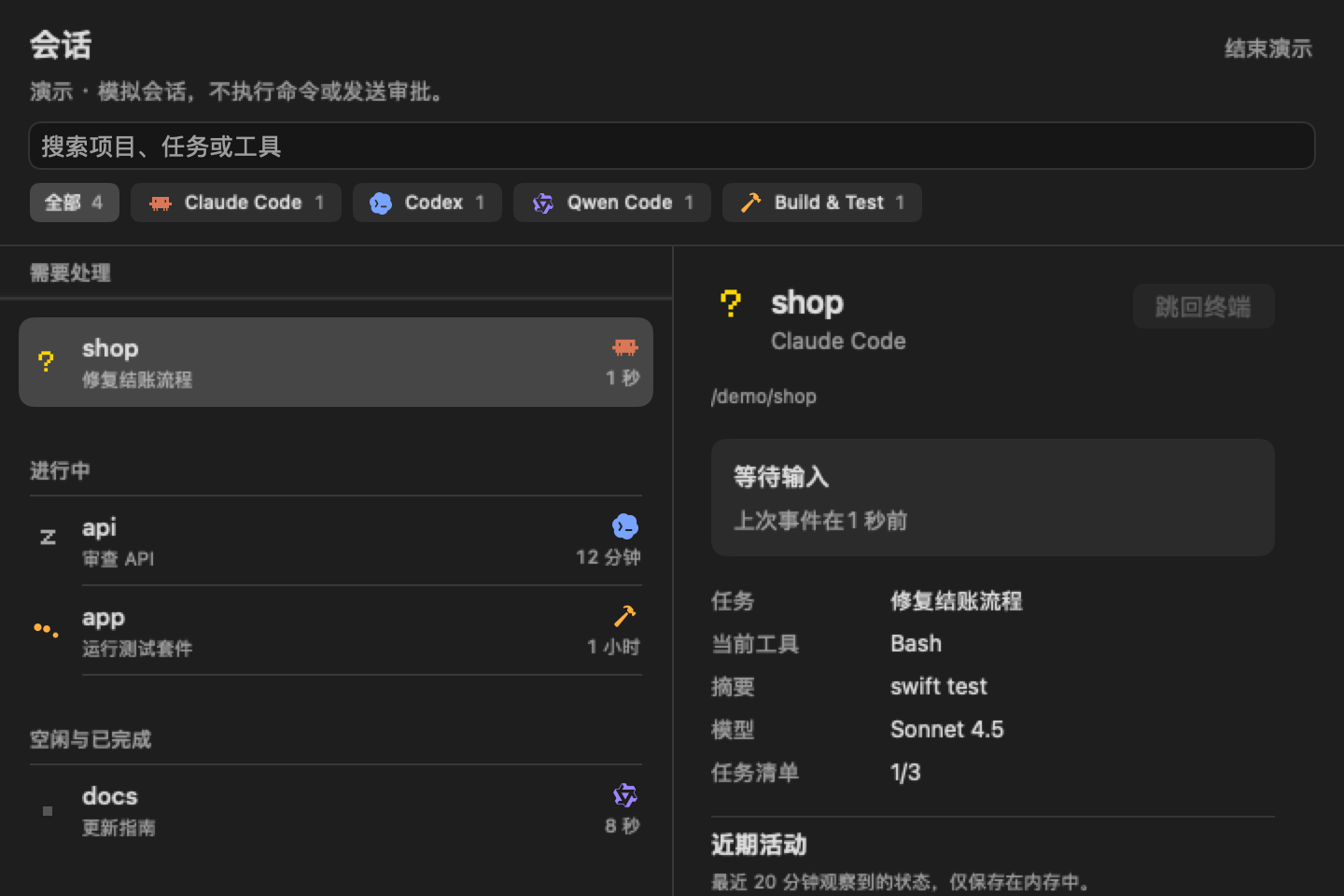Click the Codex icon in api row
Image resolution: width=1344 pixels, height=896 pixels.
coord(624,526)
